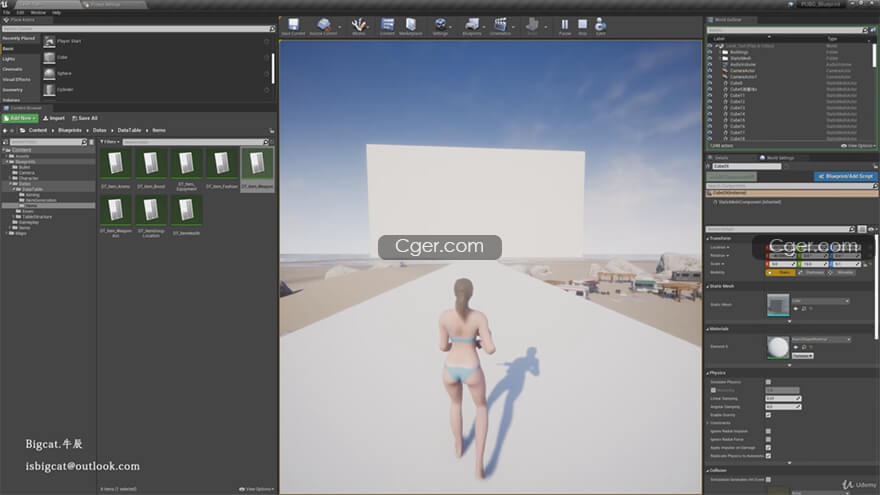Click the Blueprint/Add Script button

845,176
